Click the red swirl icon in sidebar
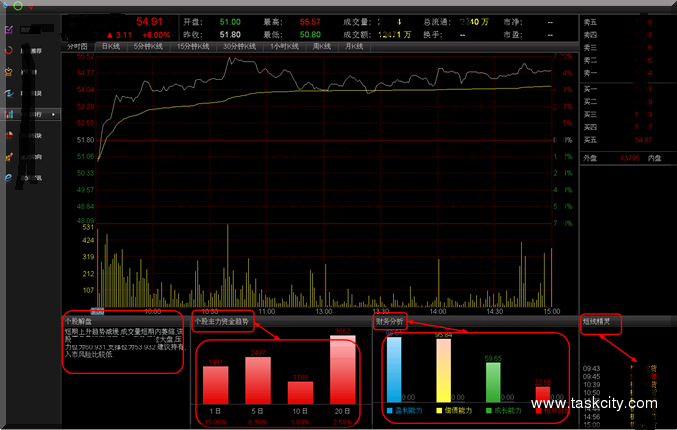The image size is (677, 430). coord(9,50)
